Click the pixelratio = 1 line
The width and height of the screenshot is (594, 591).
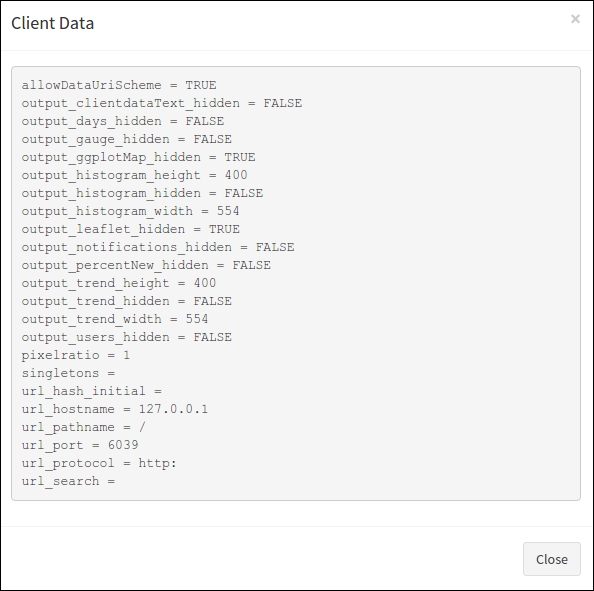pos(76,355)
